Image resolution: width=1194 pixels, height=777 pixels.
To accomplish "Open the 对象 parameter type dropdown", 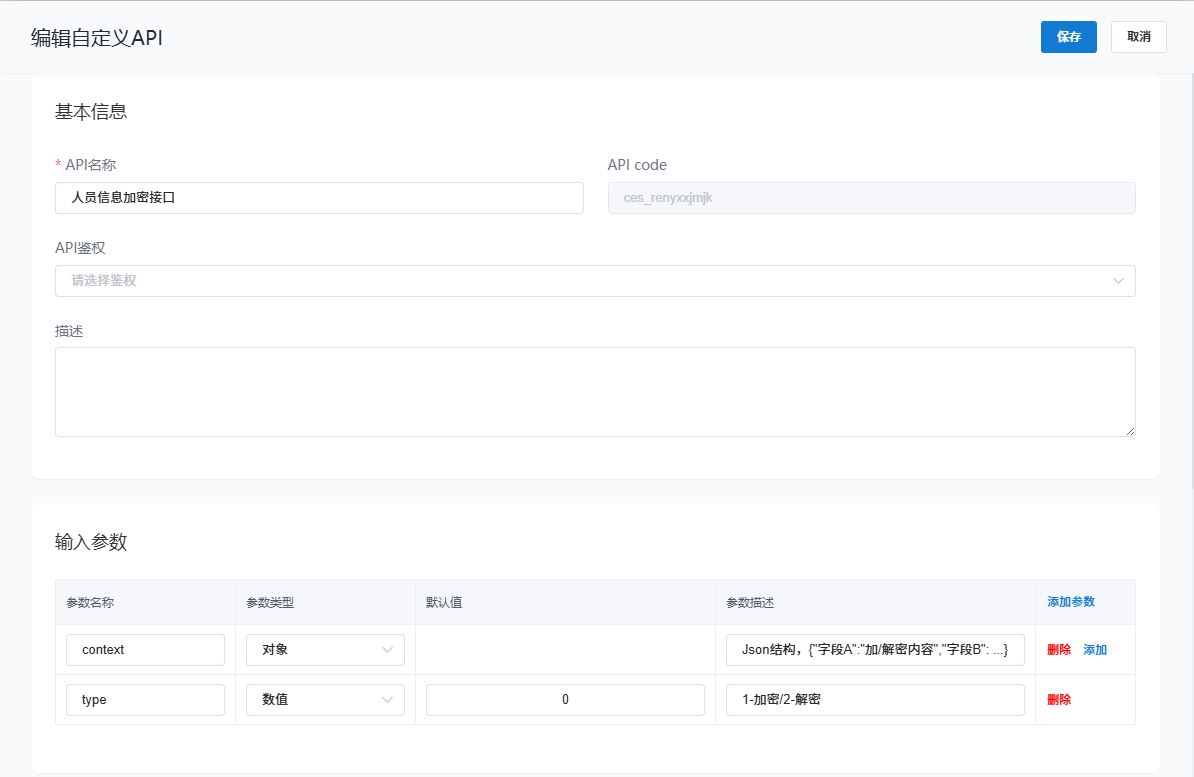I will point(325,650).
